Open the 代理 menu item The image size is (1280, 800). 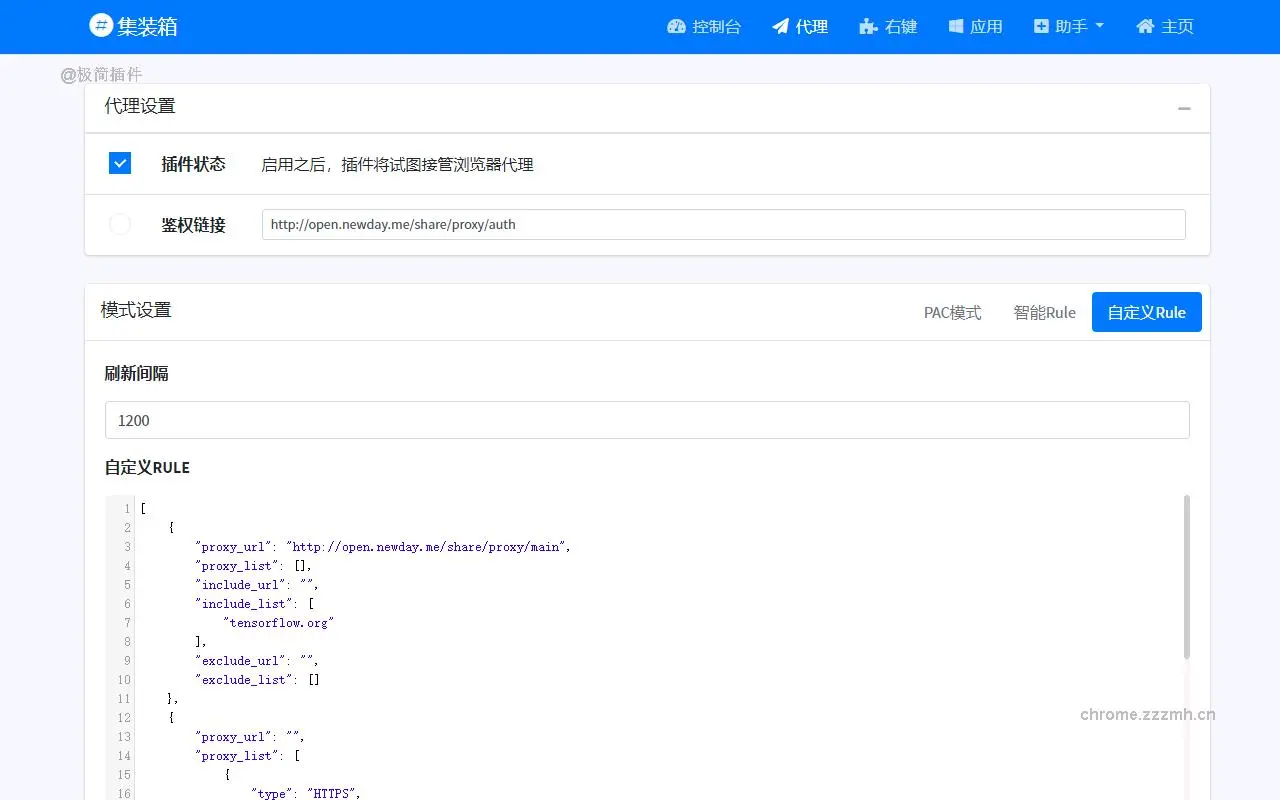click(x=799, y=27)
